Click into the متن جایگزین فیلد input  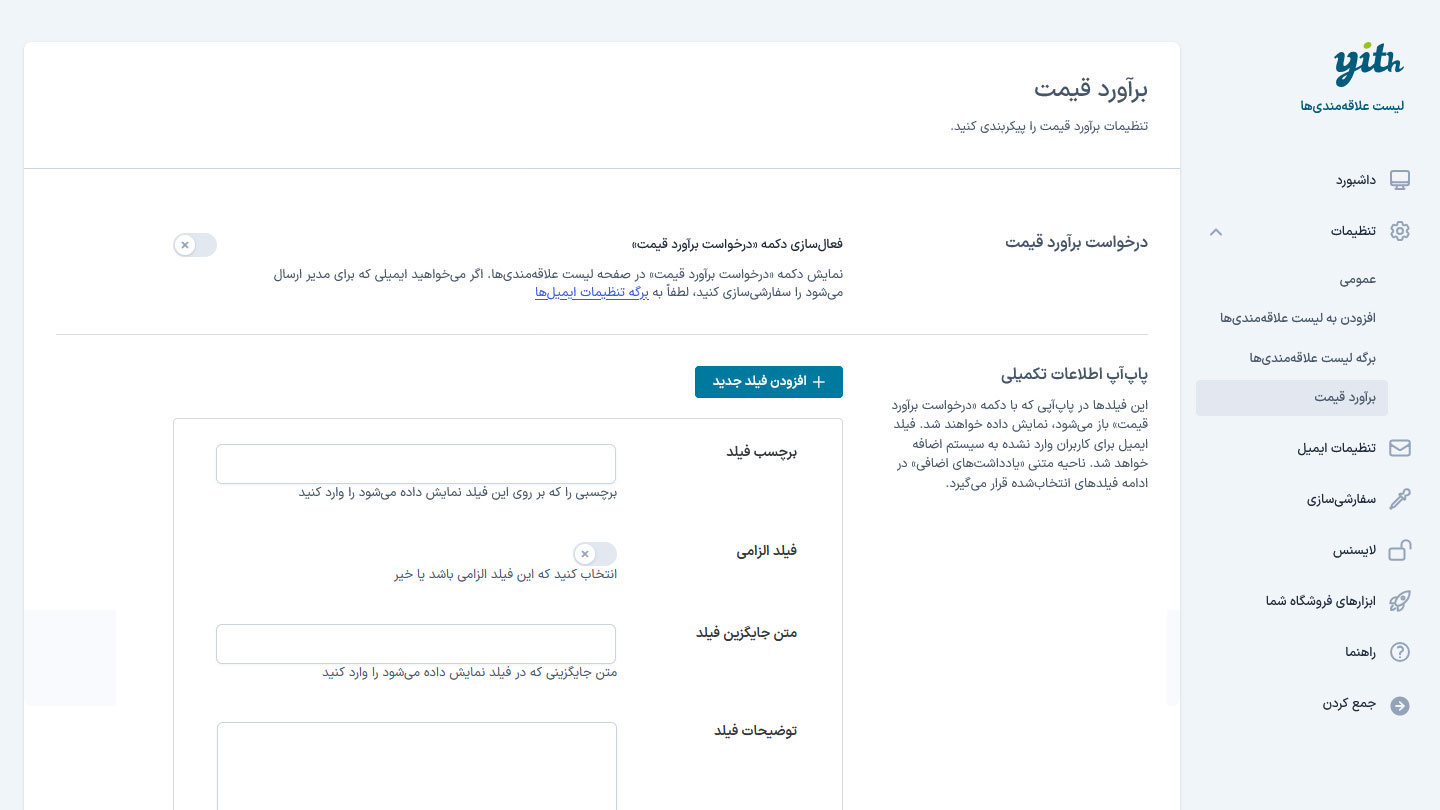pos(416,644)
